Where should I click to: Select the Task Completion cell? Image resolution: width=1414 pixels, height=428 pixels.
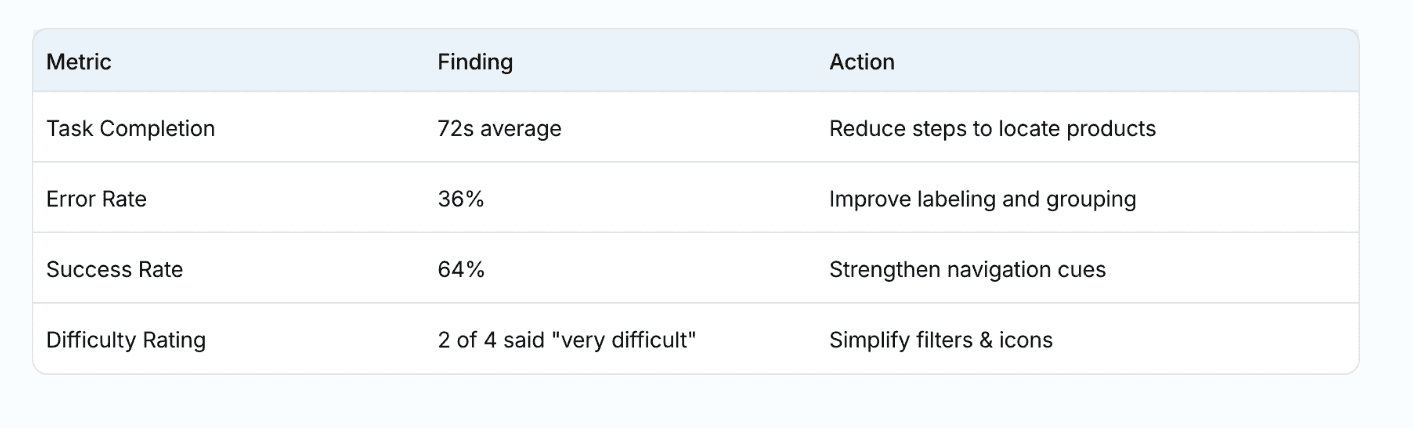[x=130, y=129]
